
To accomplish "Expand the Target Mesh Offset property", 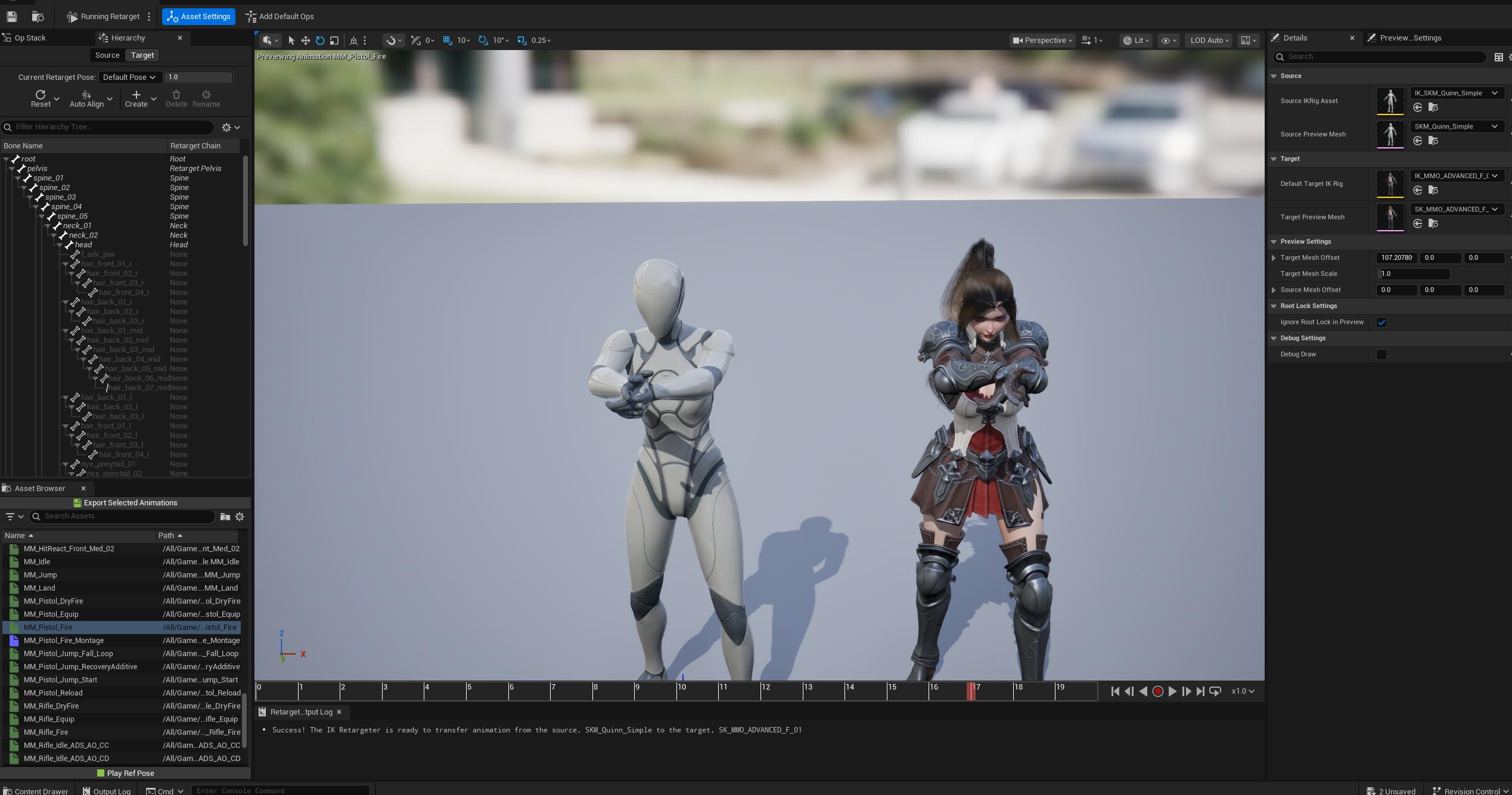I will [x=1274, y=258].
